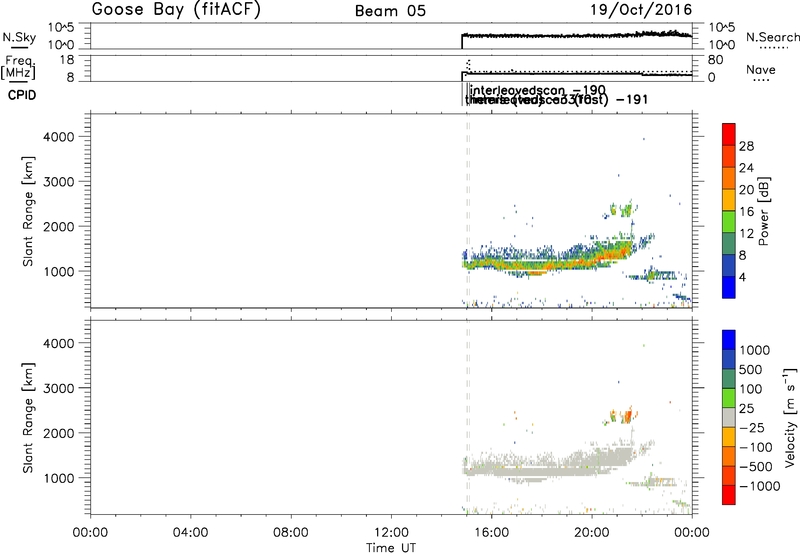Screen dimensions: 800x554
Task: Click the '12:00' time tick label
Action: click(391, 533)
